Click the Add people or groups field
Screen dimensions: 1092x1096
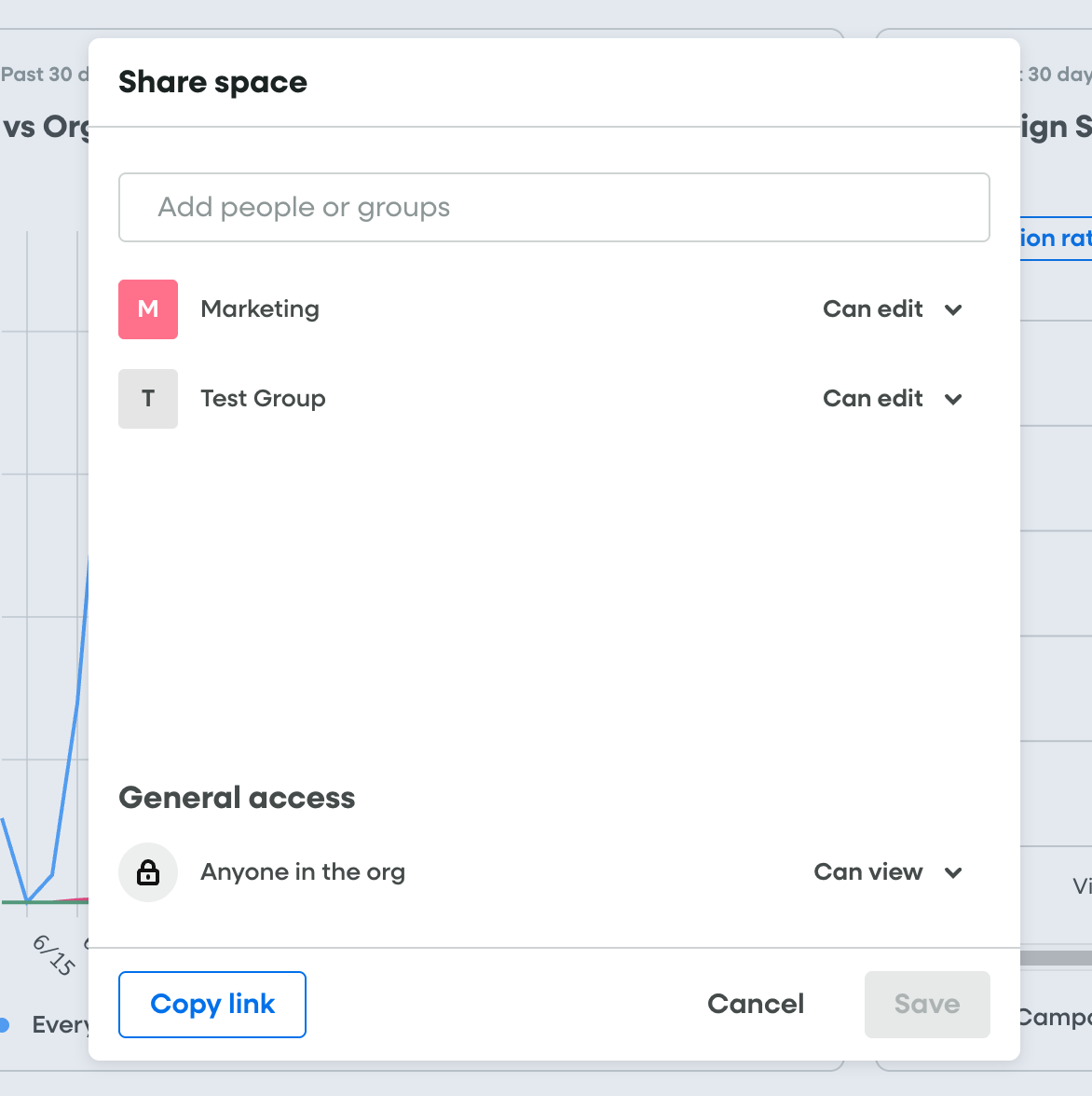[554, 208]
